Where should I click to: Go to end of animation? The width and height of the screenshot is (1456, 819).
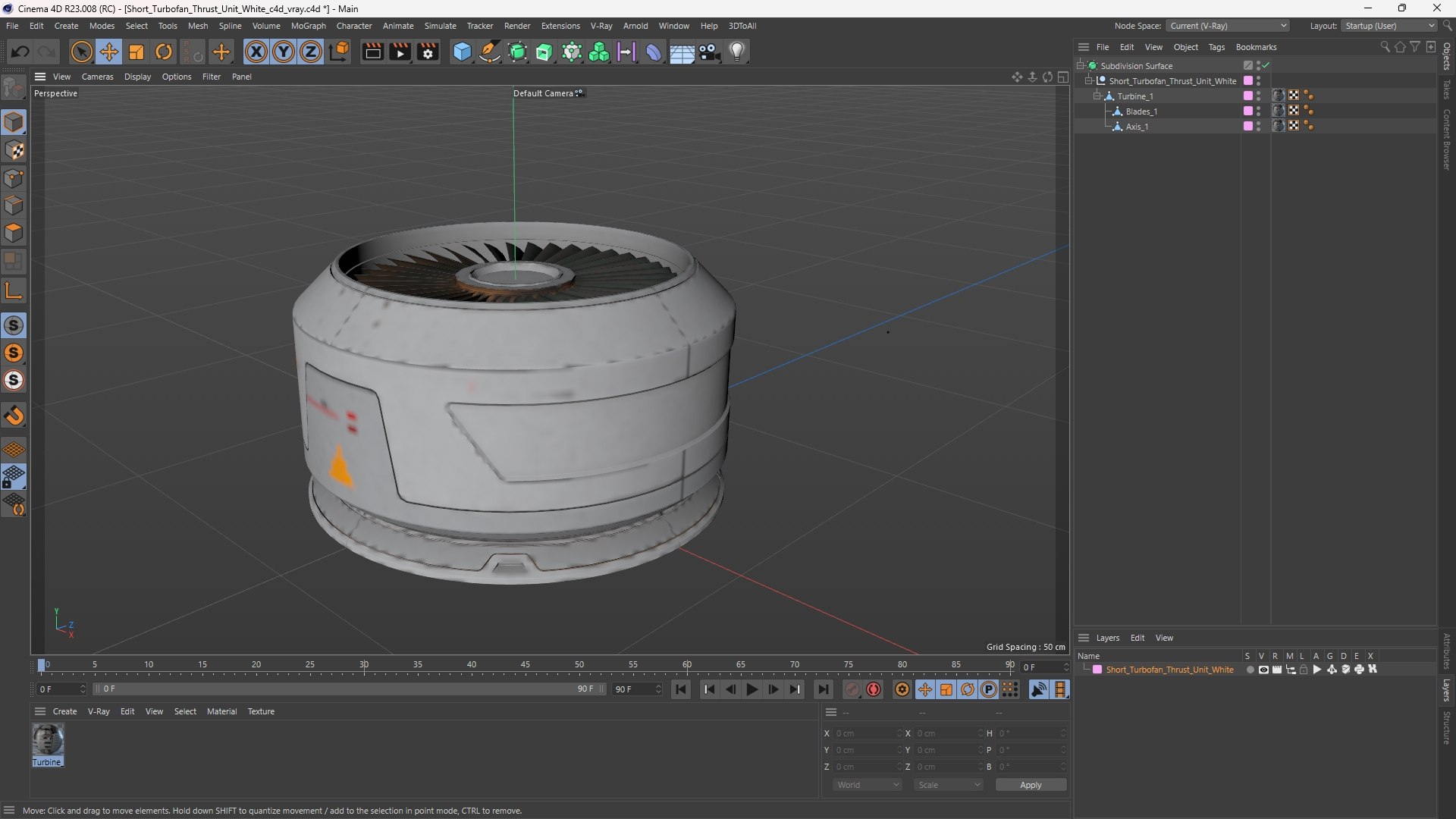coord(823,689)
